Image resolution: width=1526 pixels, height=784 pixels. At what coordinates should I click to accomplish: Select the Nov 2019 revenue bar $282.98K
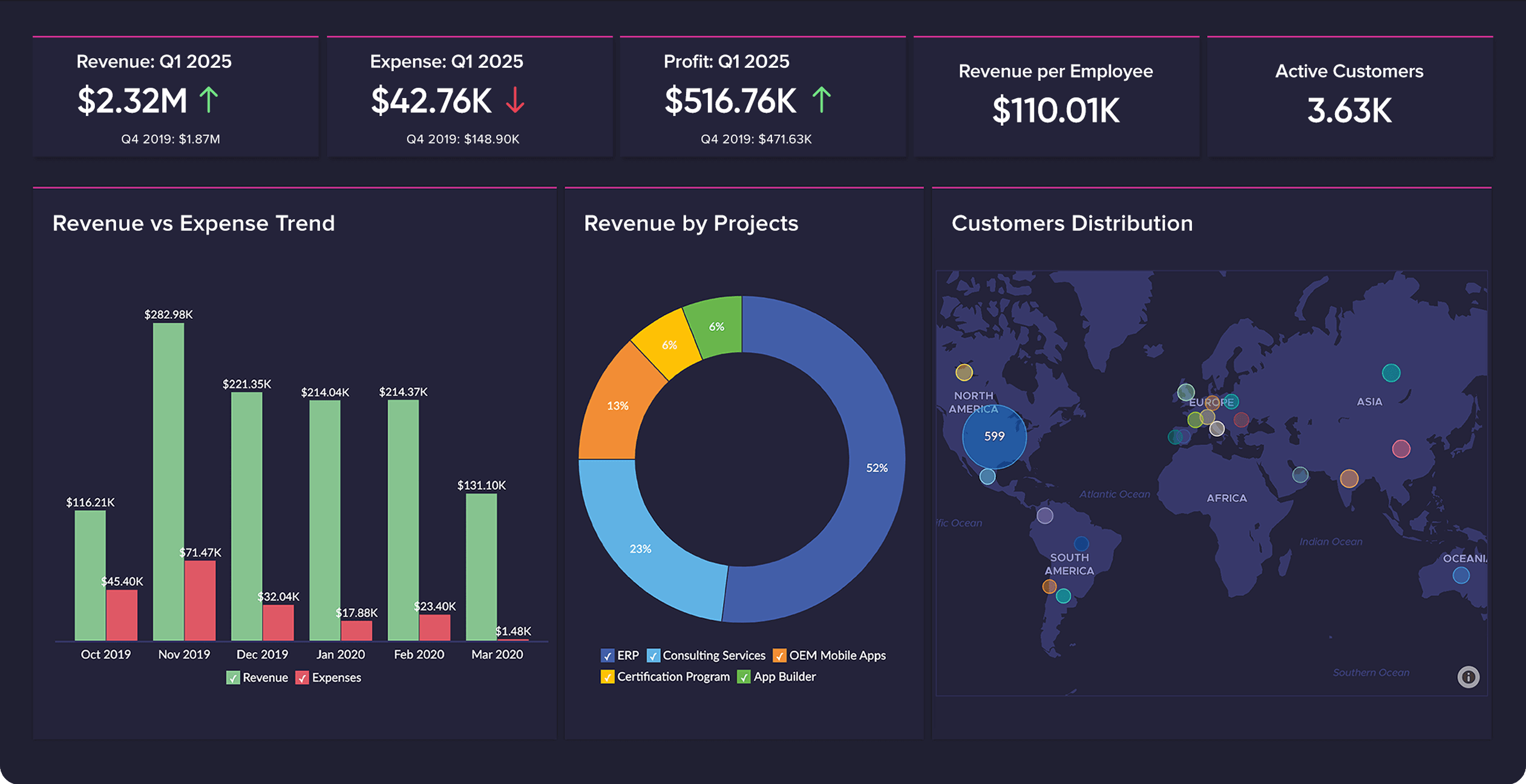point(168,481)
